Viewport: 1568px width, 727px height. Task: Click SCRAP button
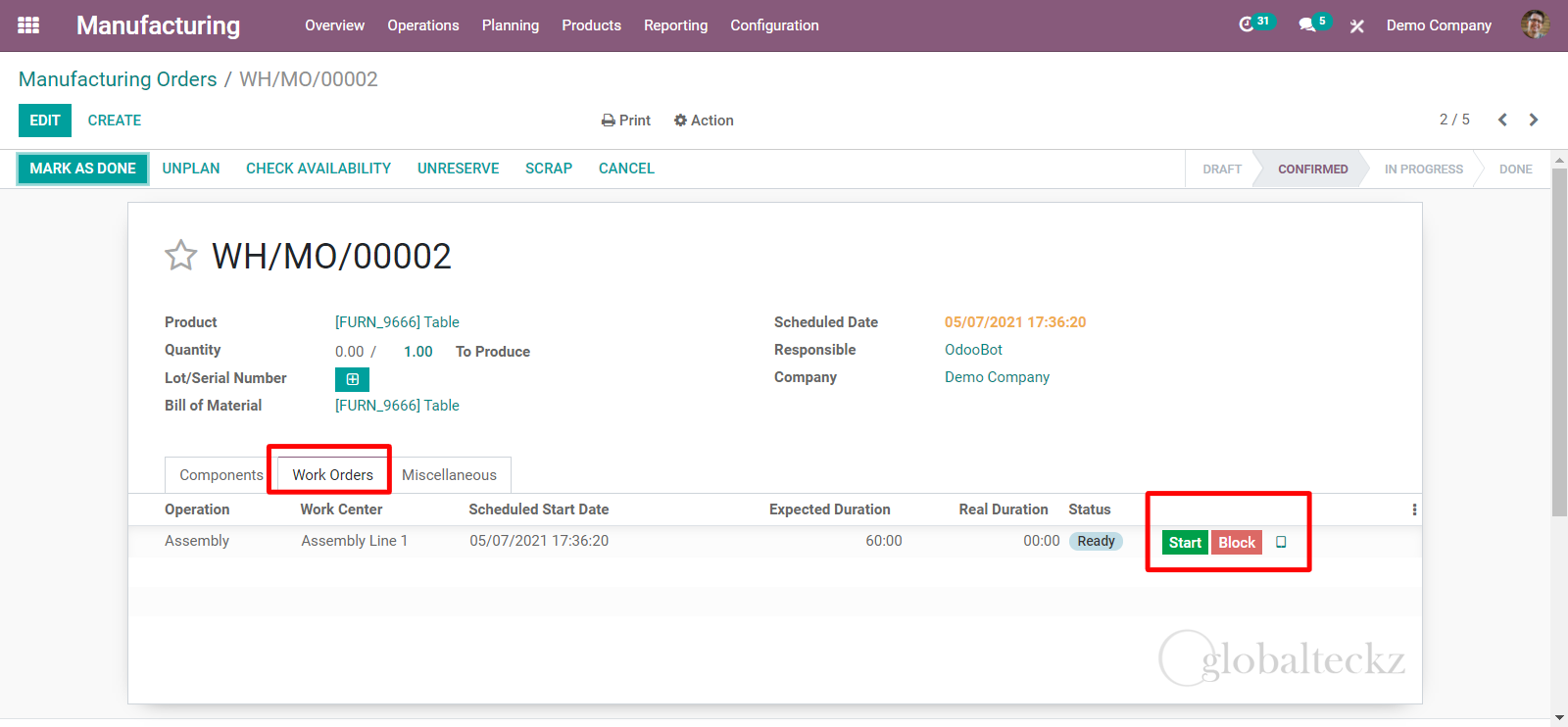[x=549, y=169]
